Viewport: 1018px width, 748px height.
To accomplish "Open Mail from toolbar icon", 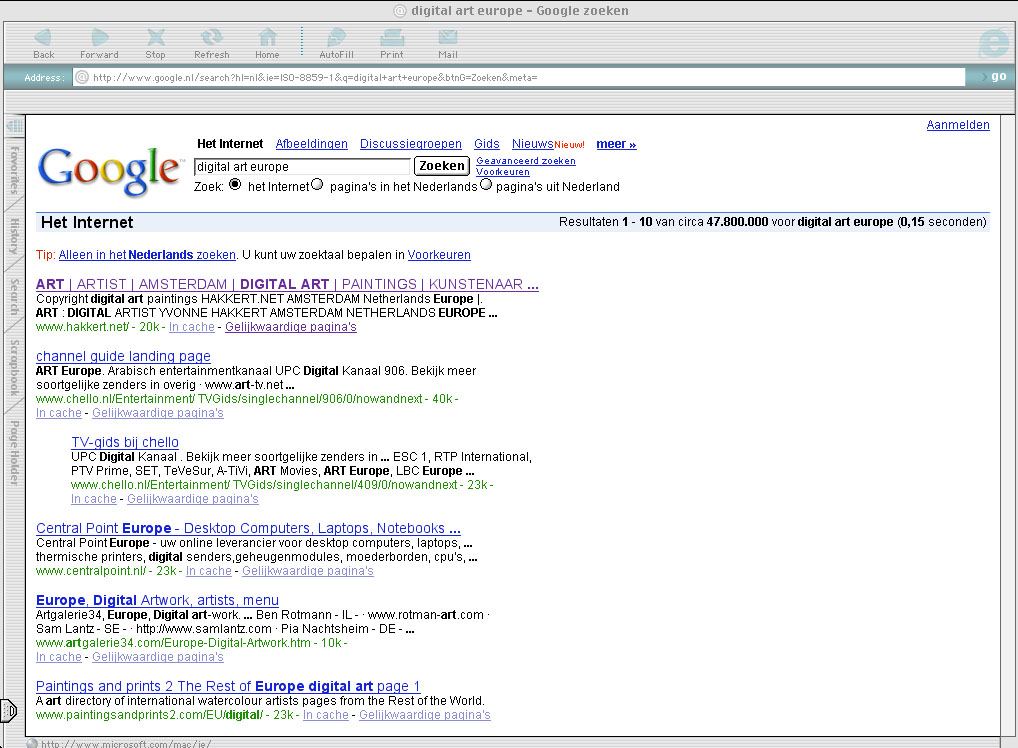I will click(x=447, y=38).
